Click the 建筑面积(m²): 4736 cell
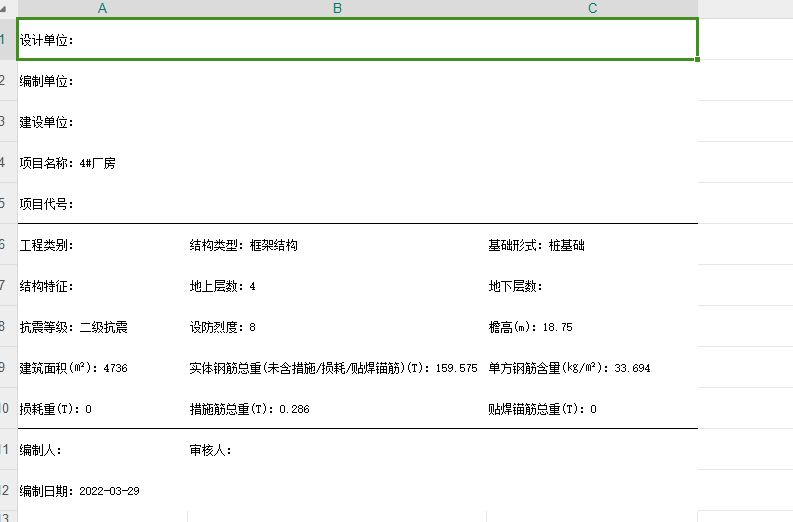Screen dimensions: 793x522 [103, 368]
